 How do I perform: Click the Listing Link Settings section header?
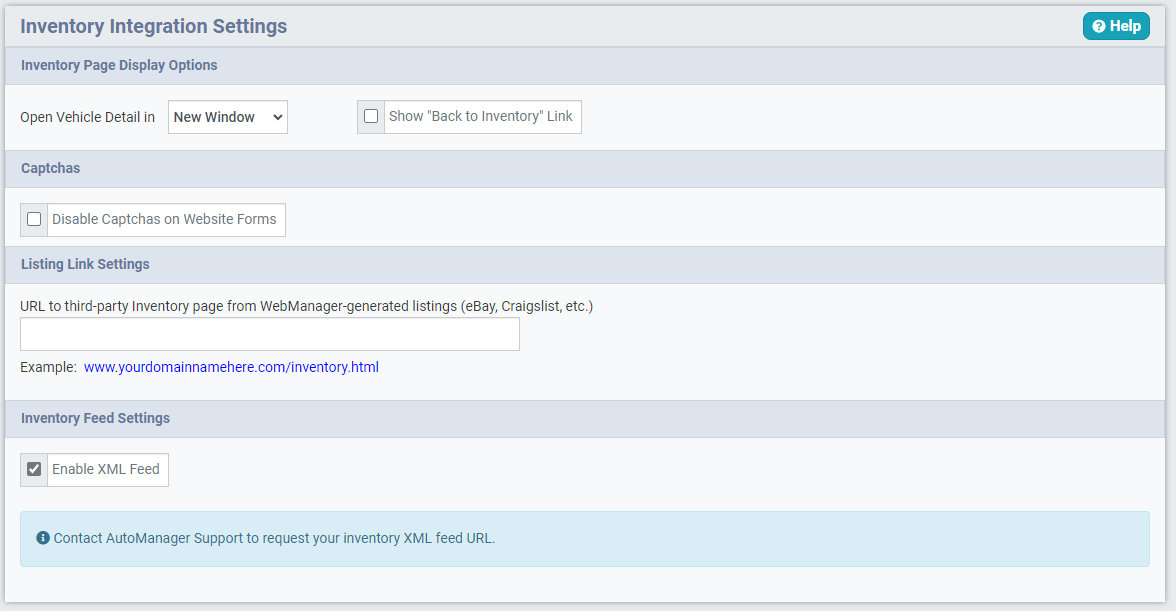(x=85, y=264)
